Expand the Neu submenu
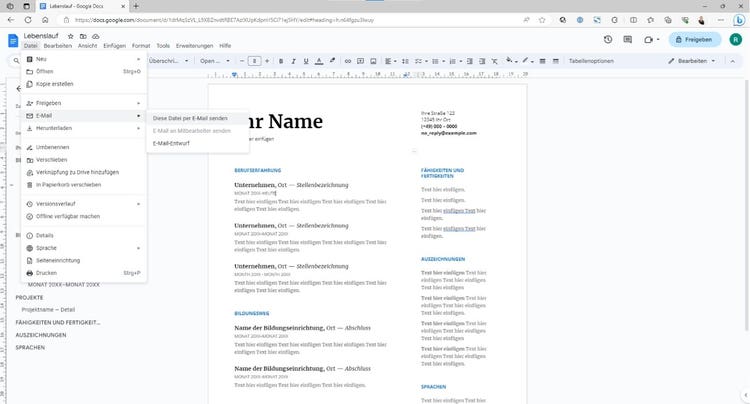Image resolution: width=750 pixels, height=404 pixels. [84, 59]
